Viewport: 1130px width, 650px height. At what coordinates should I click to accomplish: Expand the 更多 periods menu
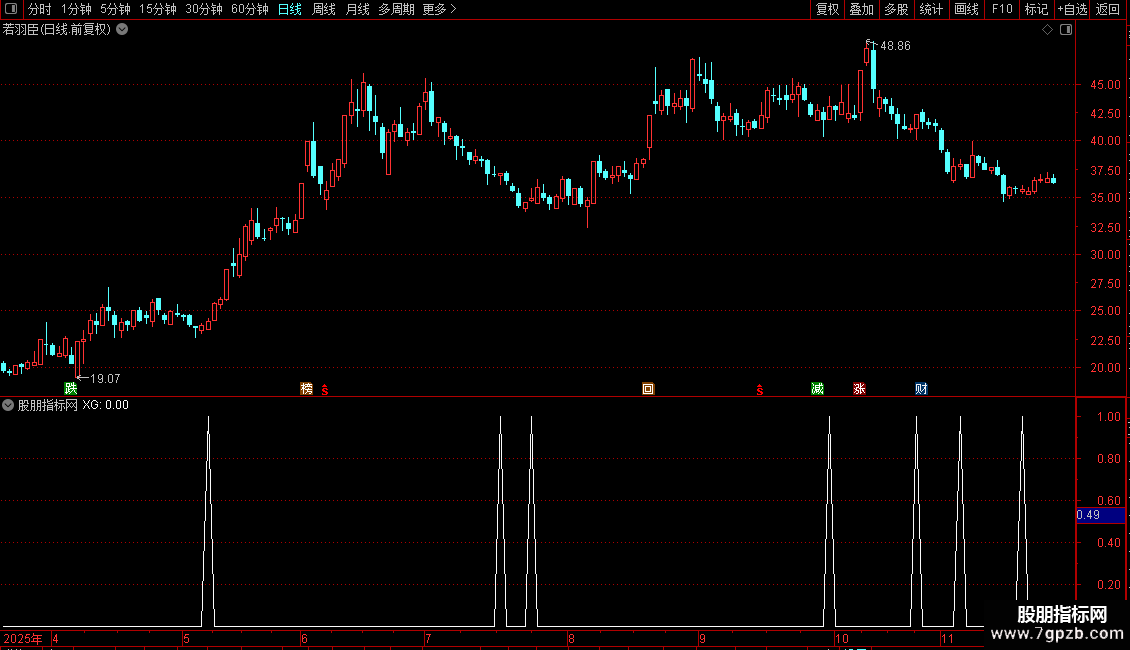[x=439, y=9]
